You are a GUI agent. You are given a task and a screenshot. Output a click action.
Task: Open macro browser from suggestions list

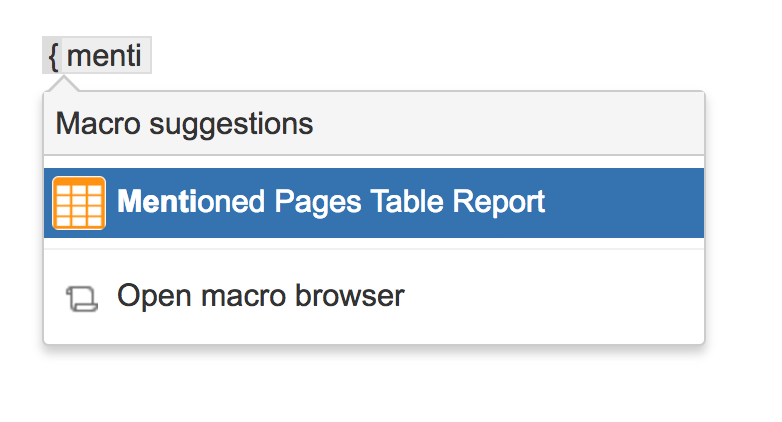[x=260, y=296]
